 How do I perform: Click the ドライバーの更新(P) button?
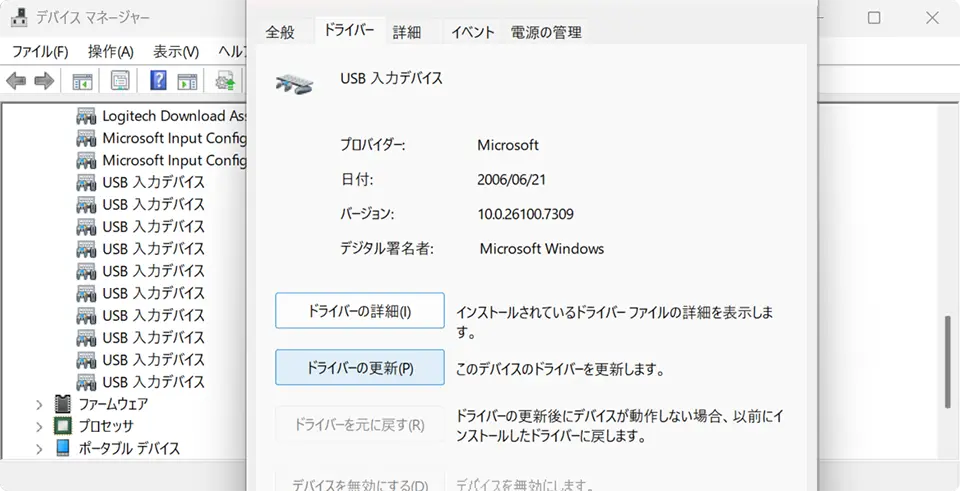coord(359,367)
